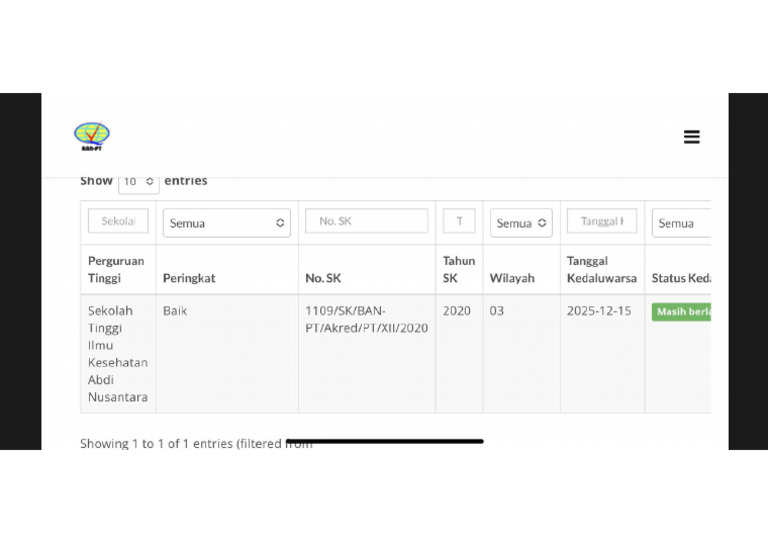
Task: Click the Perguruan Tinggi filter field
Action: (x=118, y=221)
